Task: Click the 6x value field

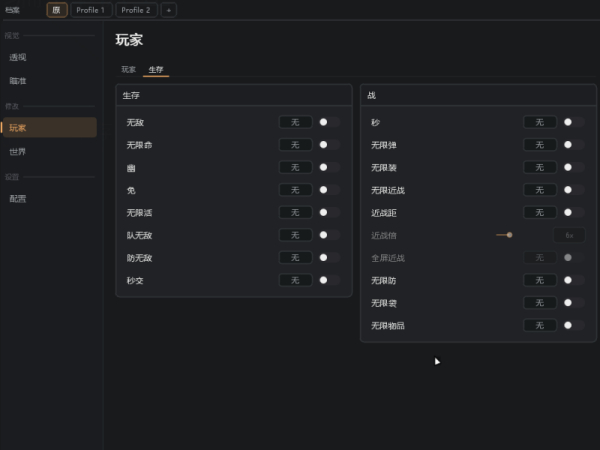Action: (569, 235)
